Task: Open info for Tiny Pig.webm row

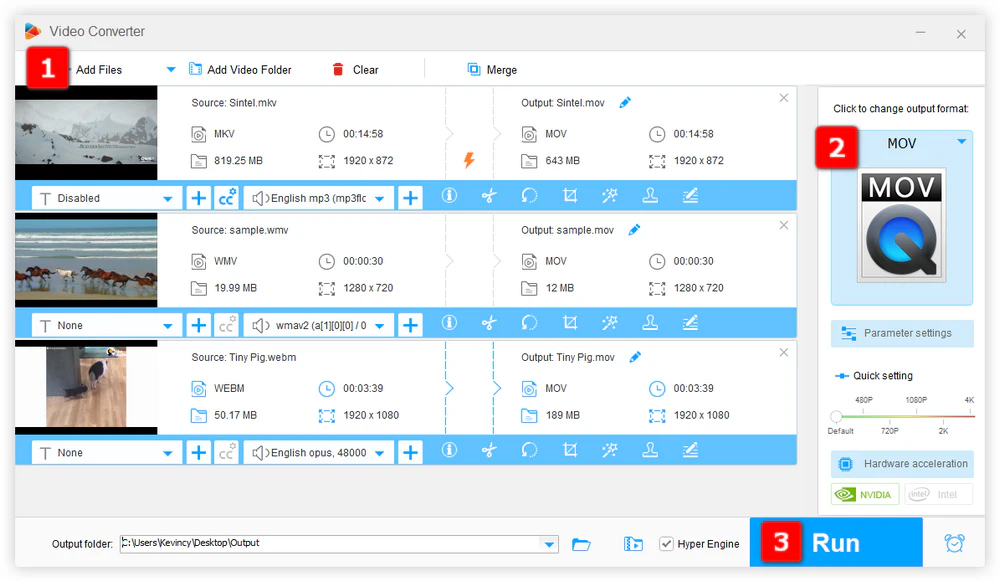Action: click(449, 450)
